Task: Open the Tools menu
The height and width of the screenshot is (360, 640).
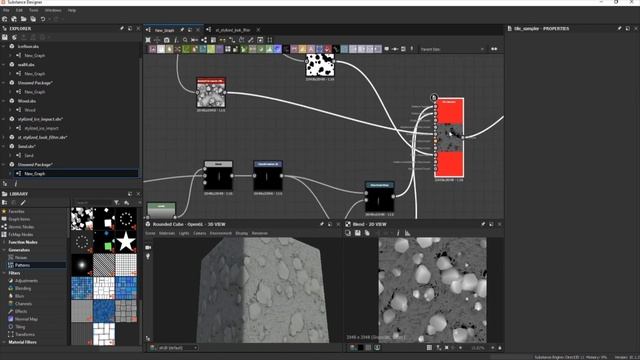Action: pos(33,10)
